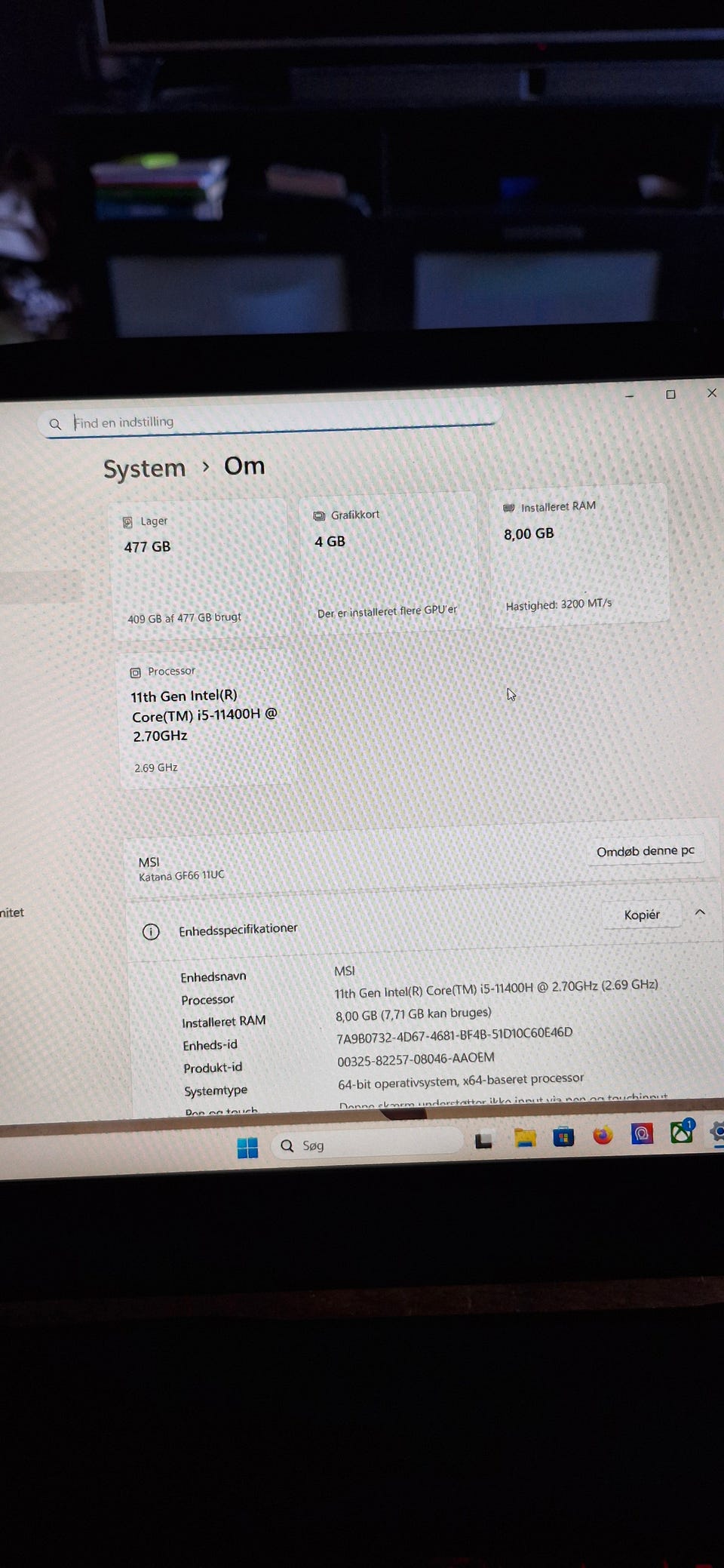The width and height of the screenshot is (724, 1568).
Task: Click the info icon beside Enhedsspecifikationer
Action: click(151, 932)
